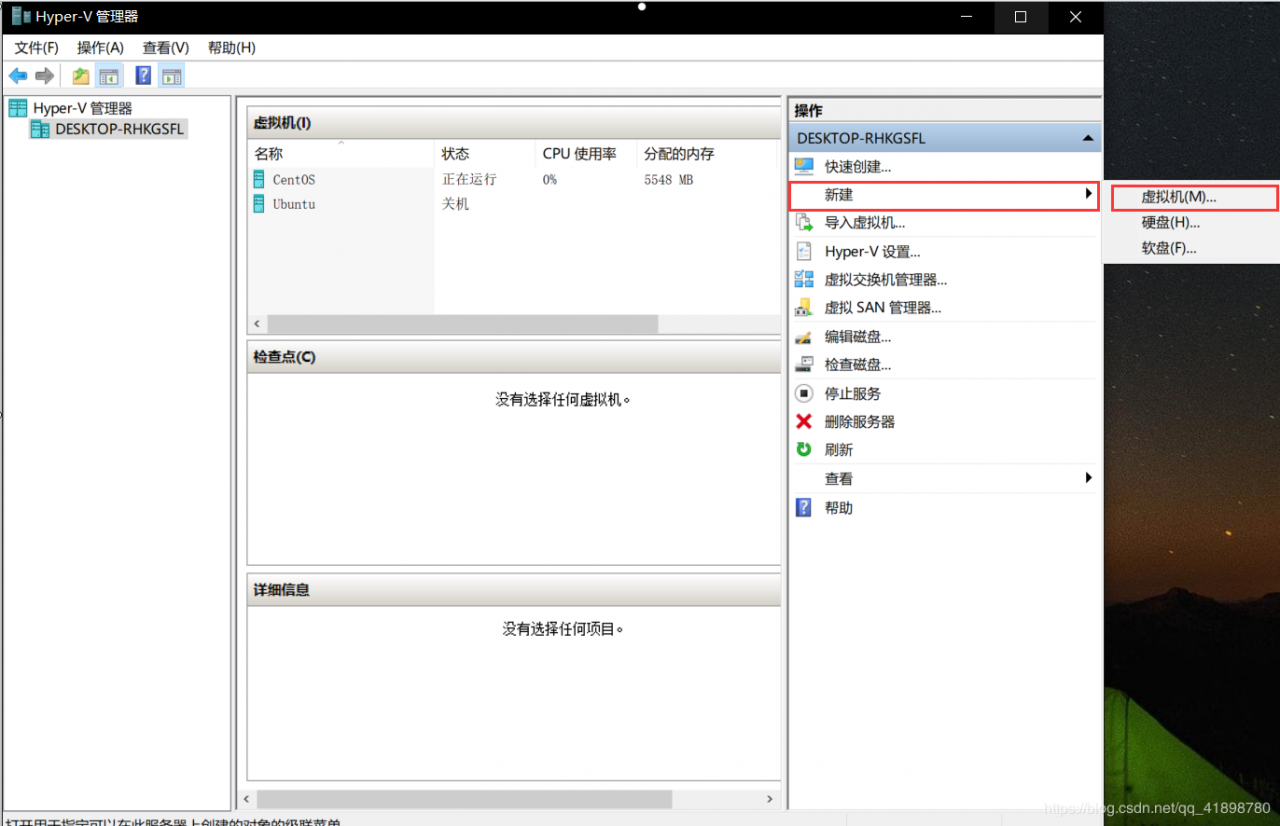
Task: Click the Ubuntu virtual machine icon
Action: [259, 204]
